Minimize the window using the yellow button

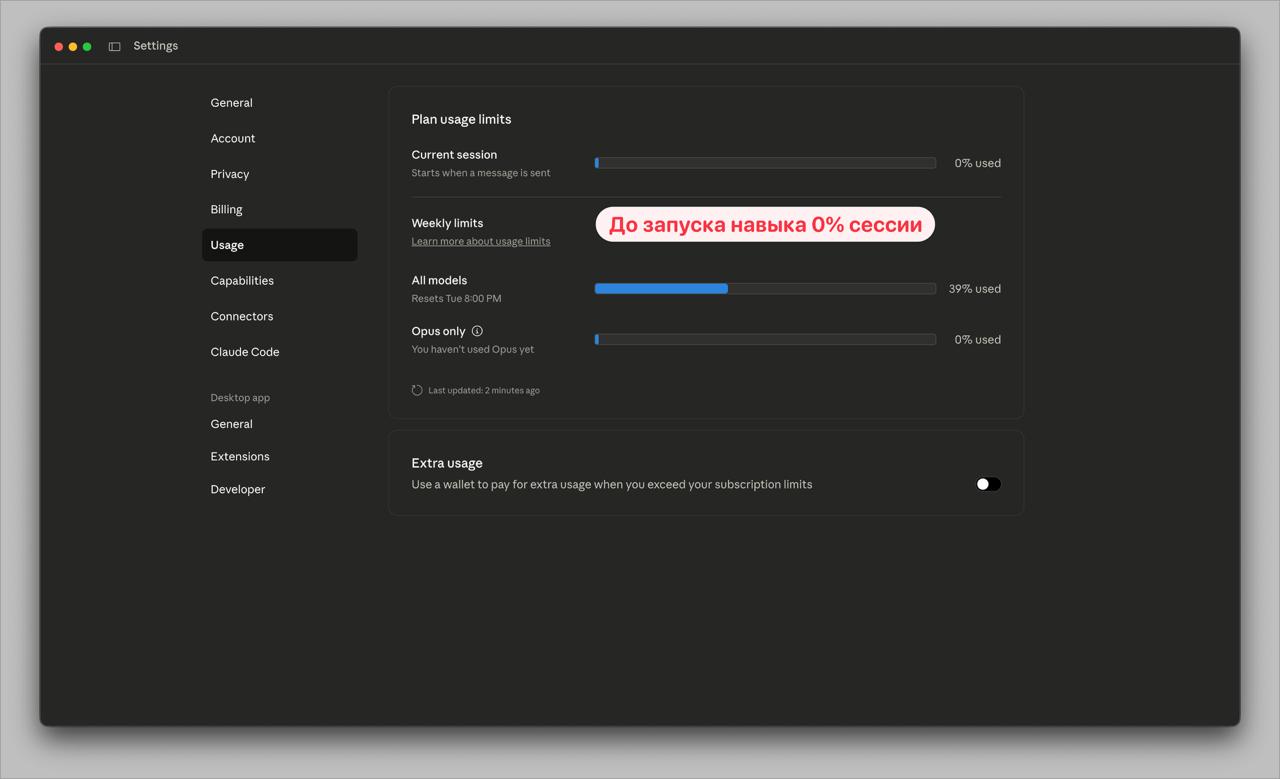(73, 47)
